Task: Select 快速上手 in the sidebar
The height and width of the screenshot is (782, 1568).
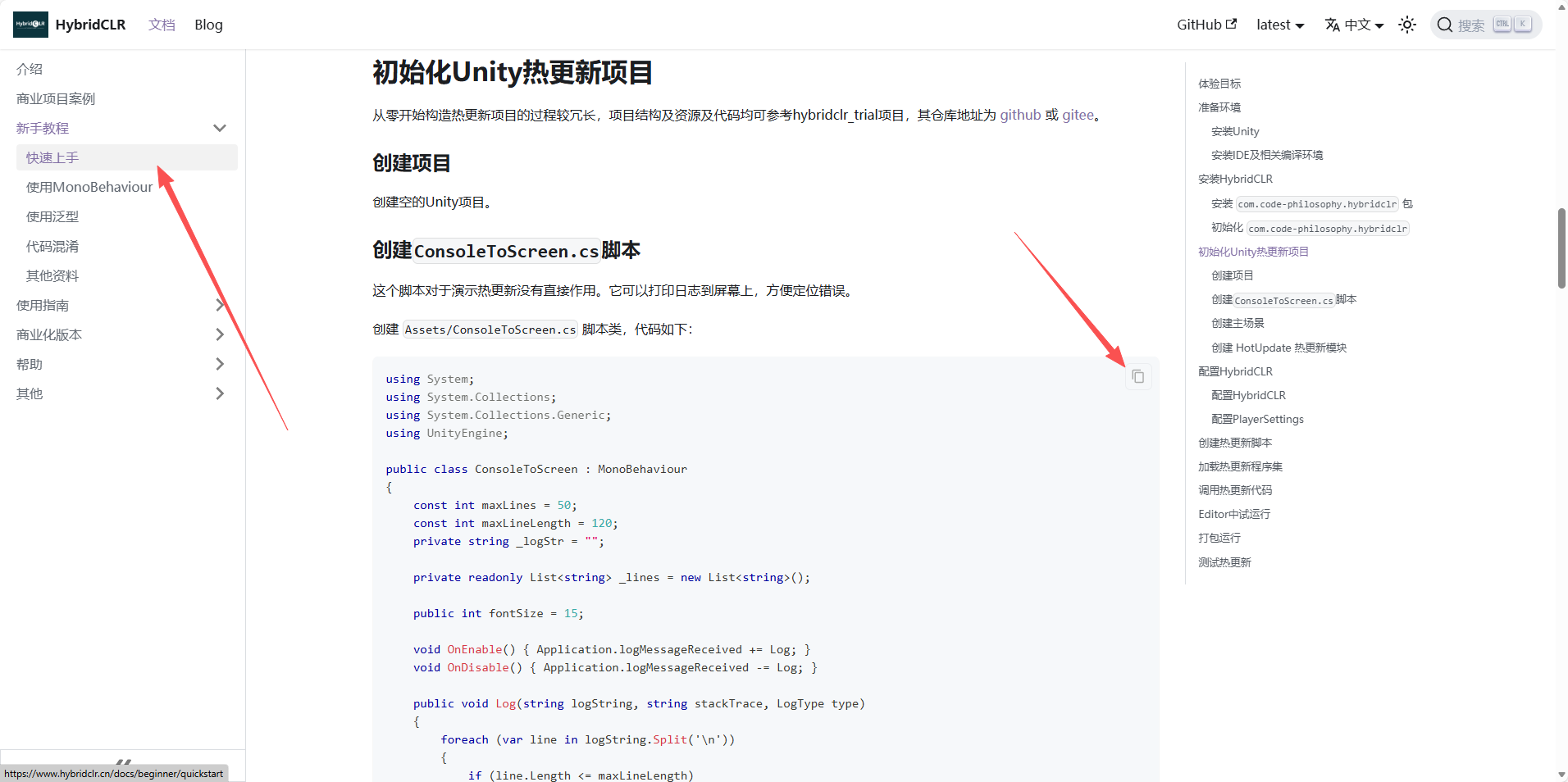Action: (x=127, y=157)
